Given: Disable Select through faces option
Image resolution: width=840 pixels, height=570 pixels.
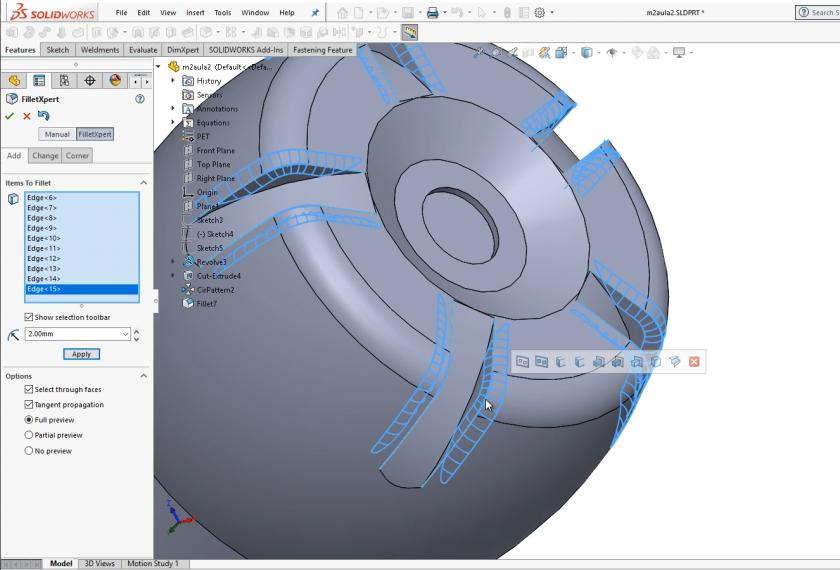Looking at the screenshot, I should [x=30, y=389].
